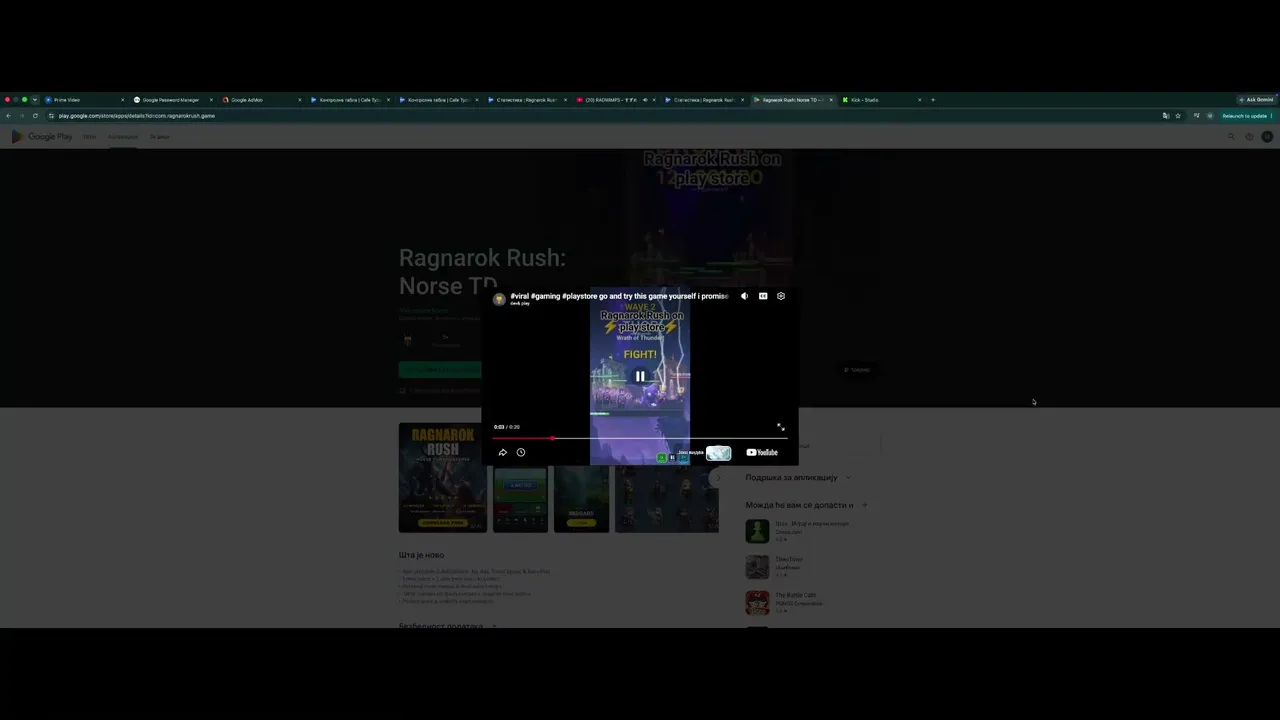Close the Kick - Studio tab
The height and width of the screenshot is (720, 1280).
click(920, 100)
